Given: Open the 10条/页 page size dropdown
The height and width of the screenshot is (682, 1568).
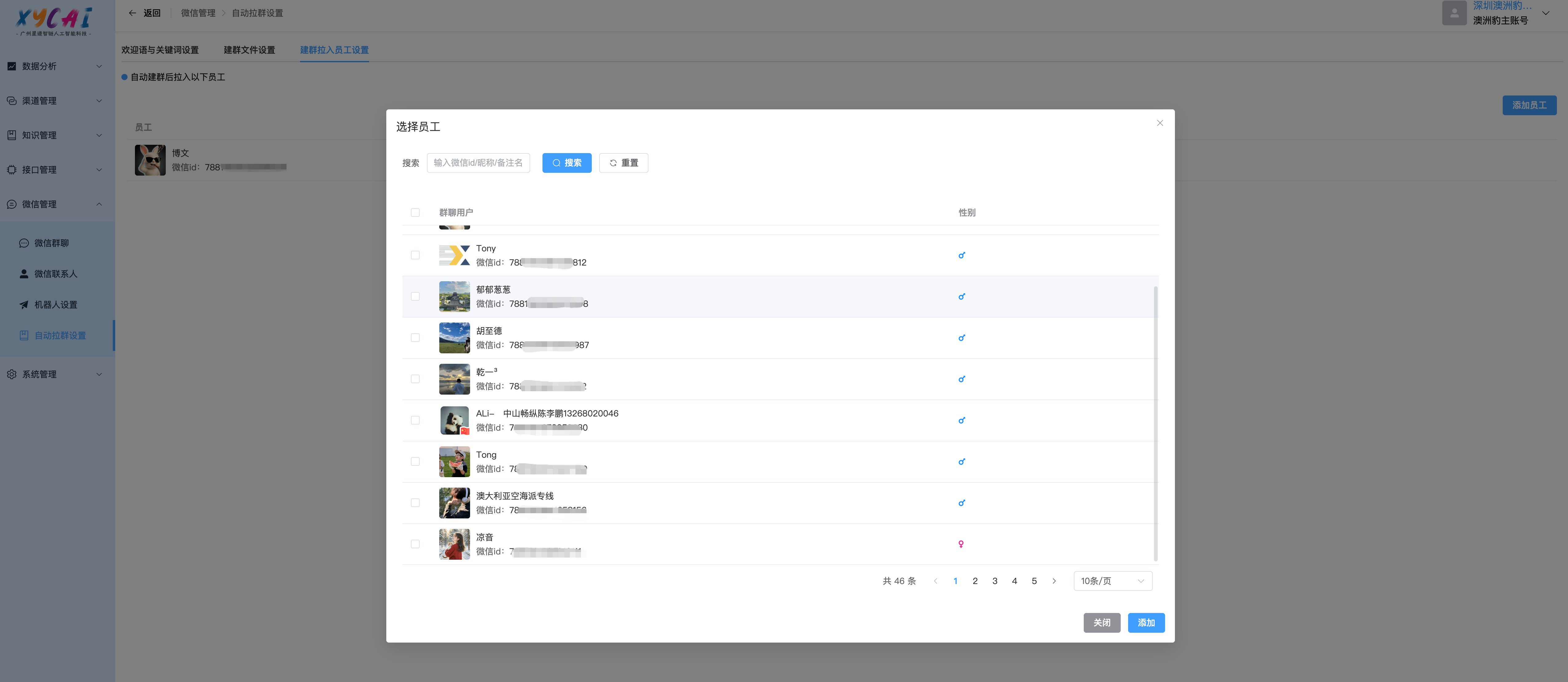Looking at the screenshot, I should pyautogui.click(x=1112, y=581).
